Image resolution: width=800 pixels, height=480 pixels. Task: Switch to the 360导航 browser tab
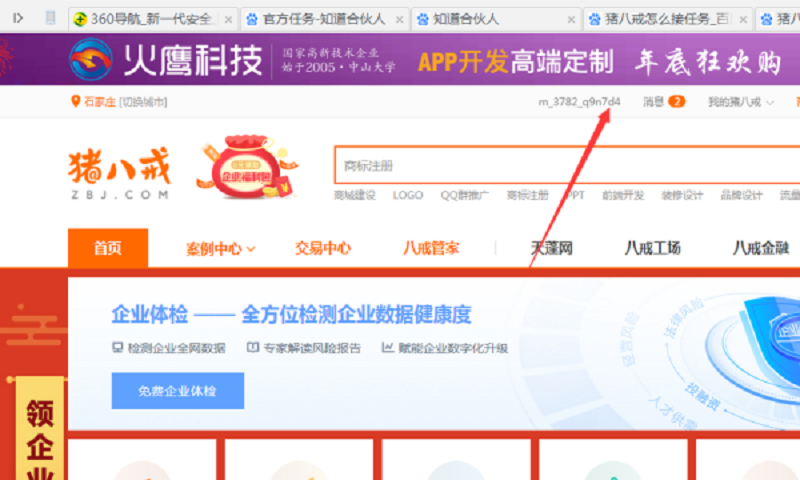coord(153,19)
